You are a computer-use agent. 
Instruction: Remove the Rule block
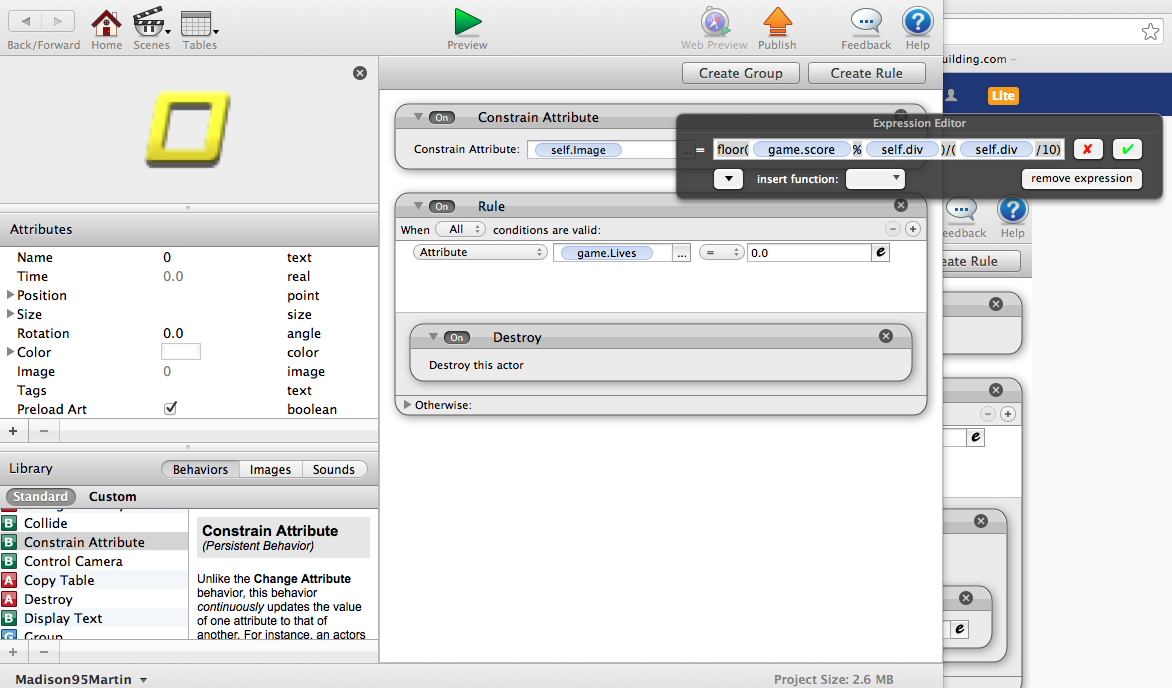point(901,205)
